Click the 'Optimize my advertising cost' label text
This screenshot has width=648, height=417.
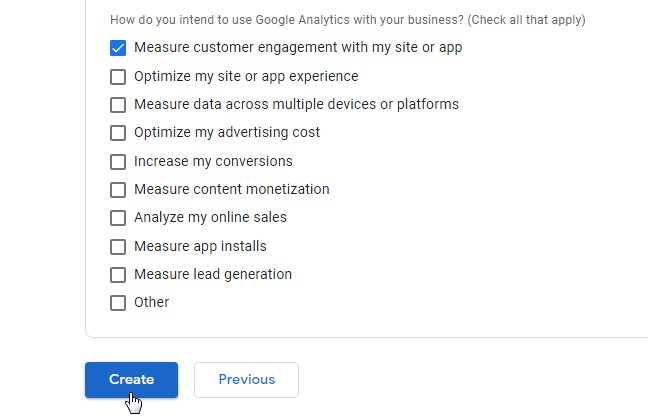(x=227, y=133)
